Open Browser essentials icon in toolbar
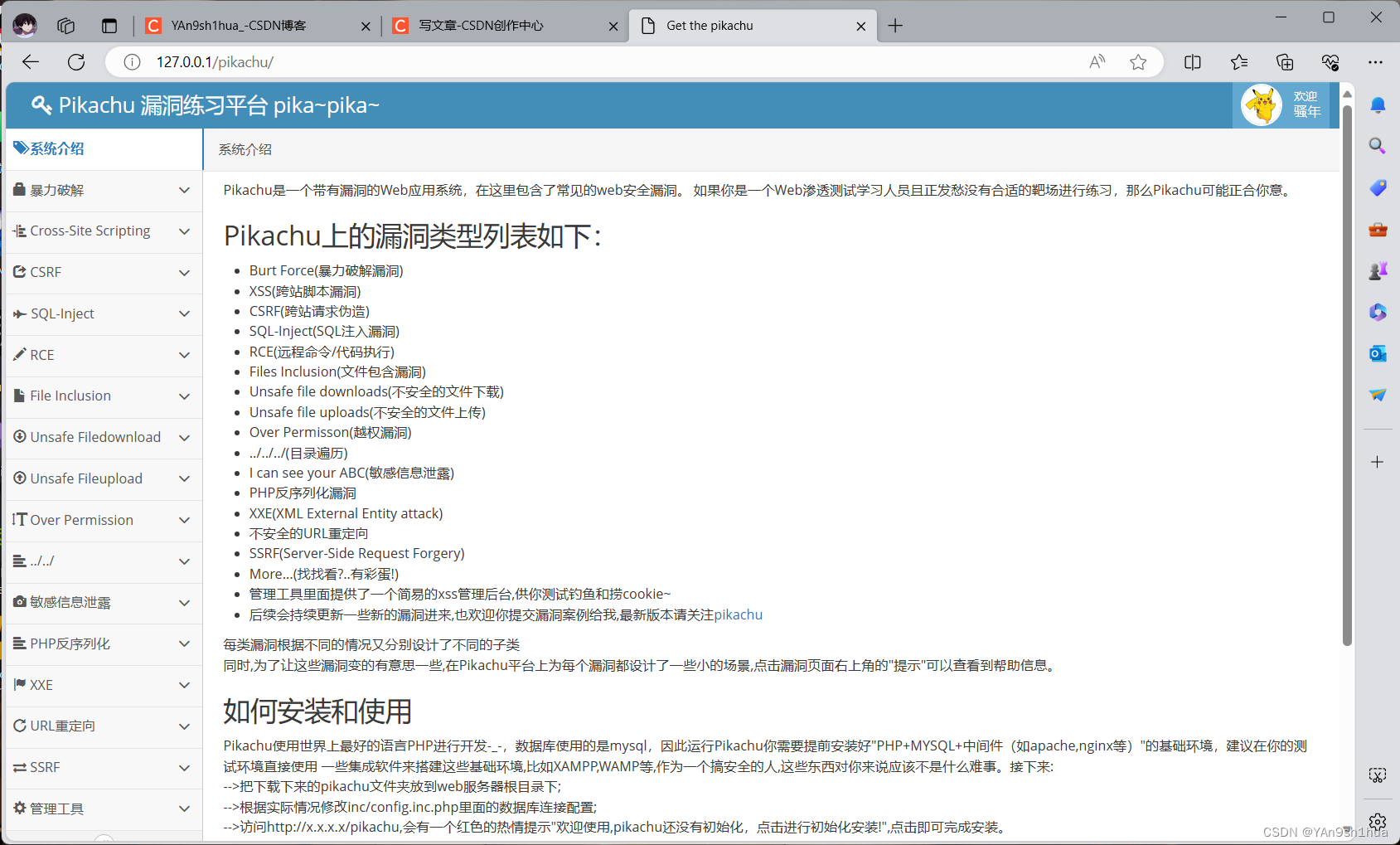The image size is (1400, 845). (1330, 61)
